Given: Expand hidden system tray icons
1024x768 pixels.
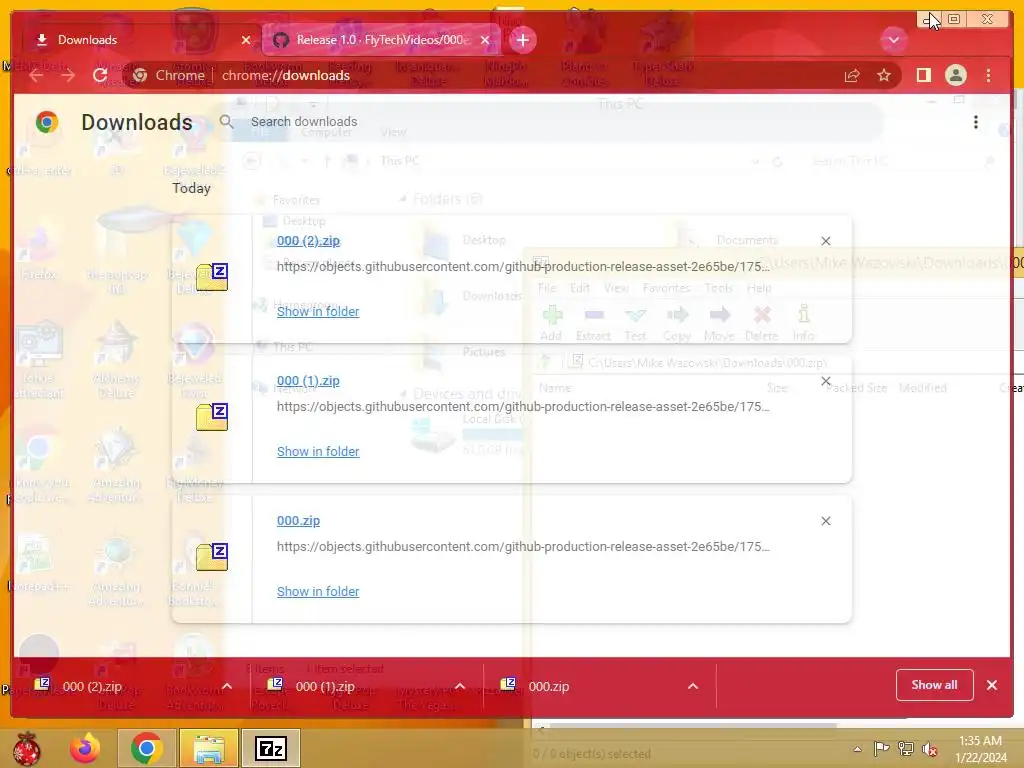Looking at the screenshot, I should (x=857, y=749).
